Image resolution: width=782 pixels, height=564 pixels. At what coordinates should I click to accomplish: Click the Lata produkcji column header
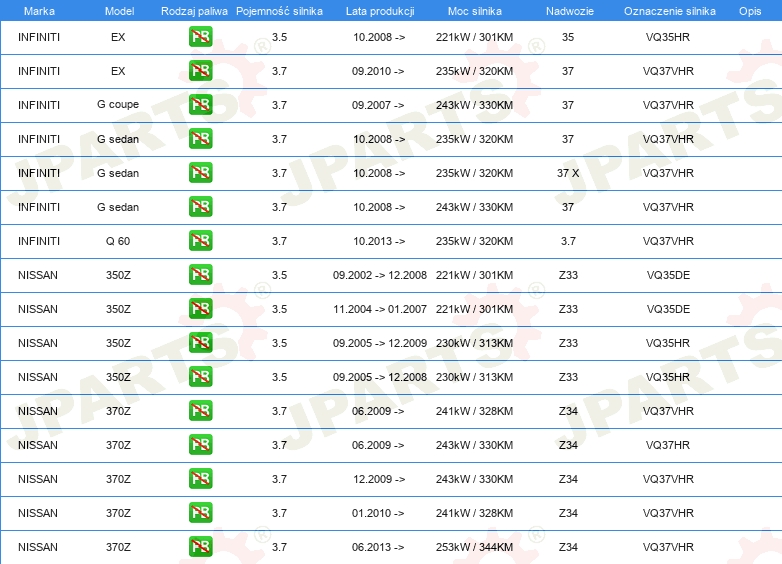point(380,11)
